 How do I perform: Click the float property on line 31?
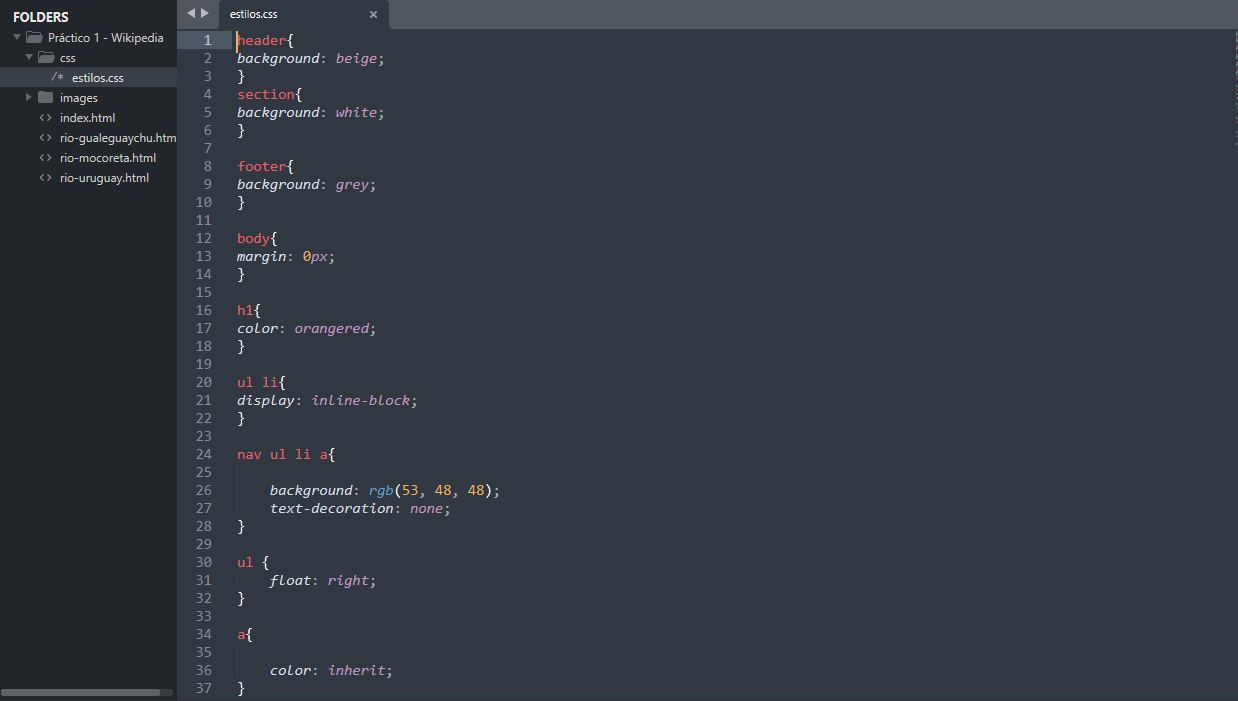(x=291, y=580)
